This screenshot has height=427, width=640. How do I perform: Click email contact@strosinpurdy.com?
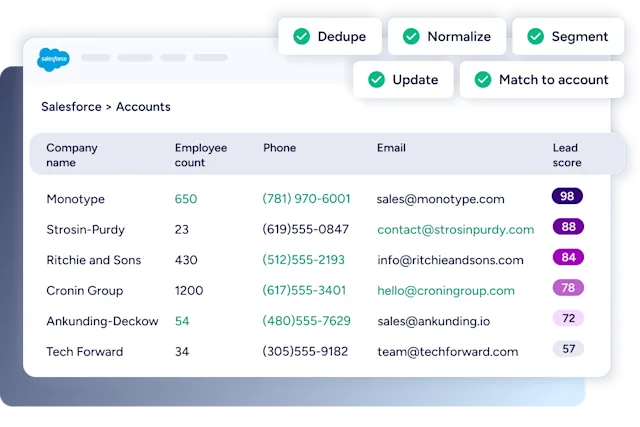pos(456,230)
